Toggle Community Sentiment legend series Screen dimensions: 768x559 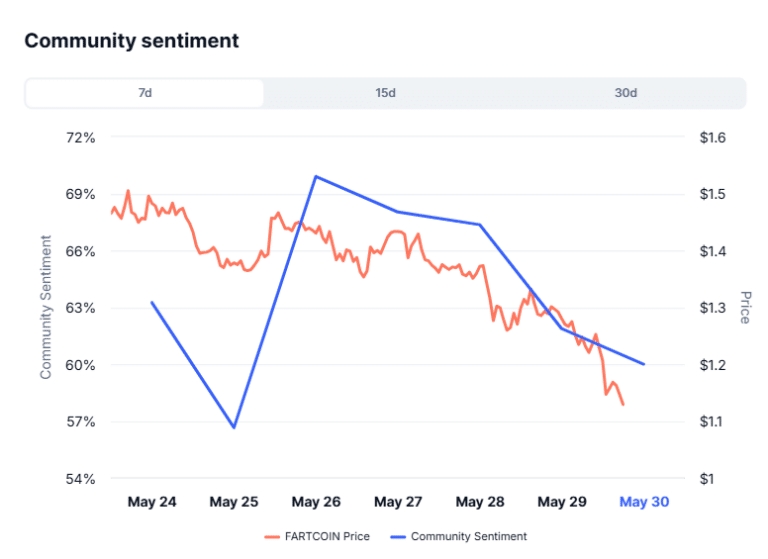468,537
